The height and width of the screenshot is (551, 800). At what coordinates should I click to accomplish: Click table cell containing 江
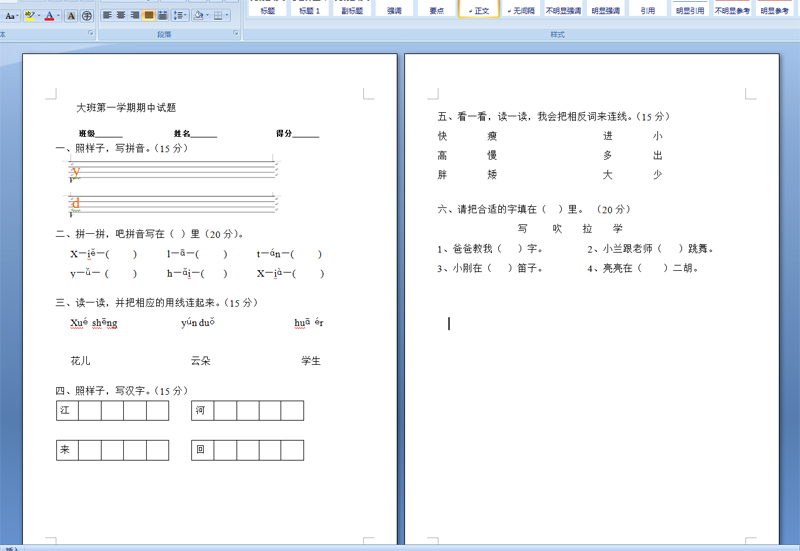pos(67,411)
